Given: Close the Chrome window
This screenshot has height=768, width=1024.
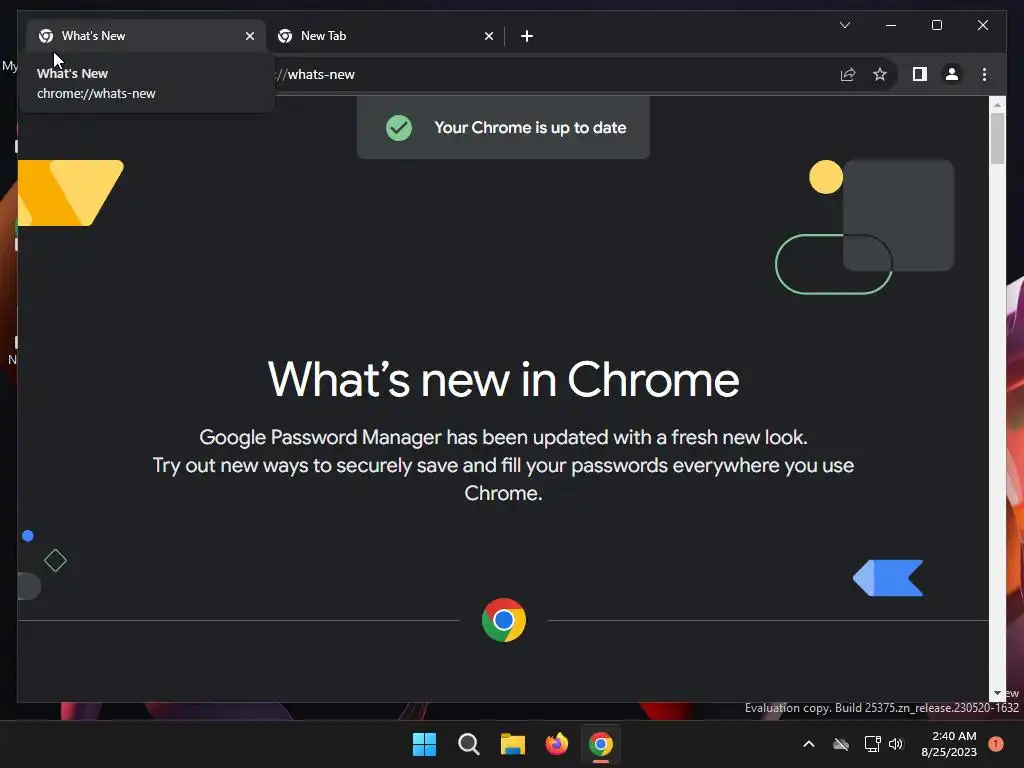Looking at the screenshot, I should 983,25.
